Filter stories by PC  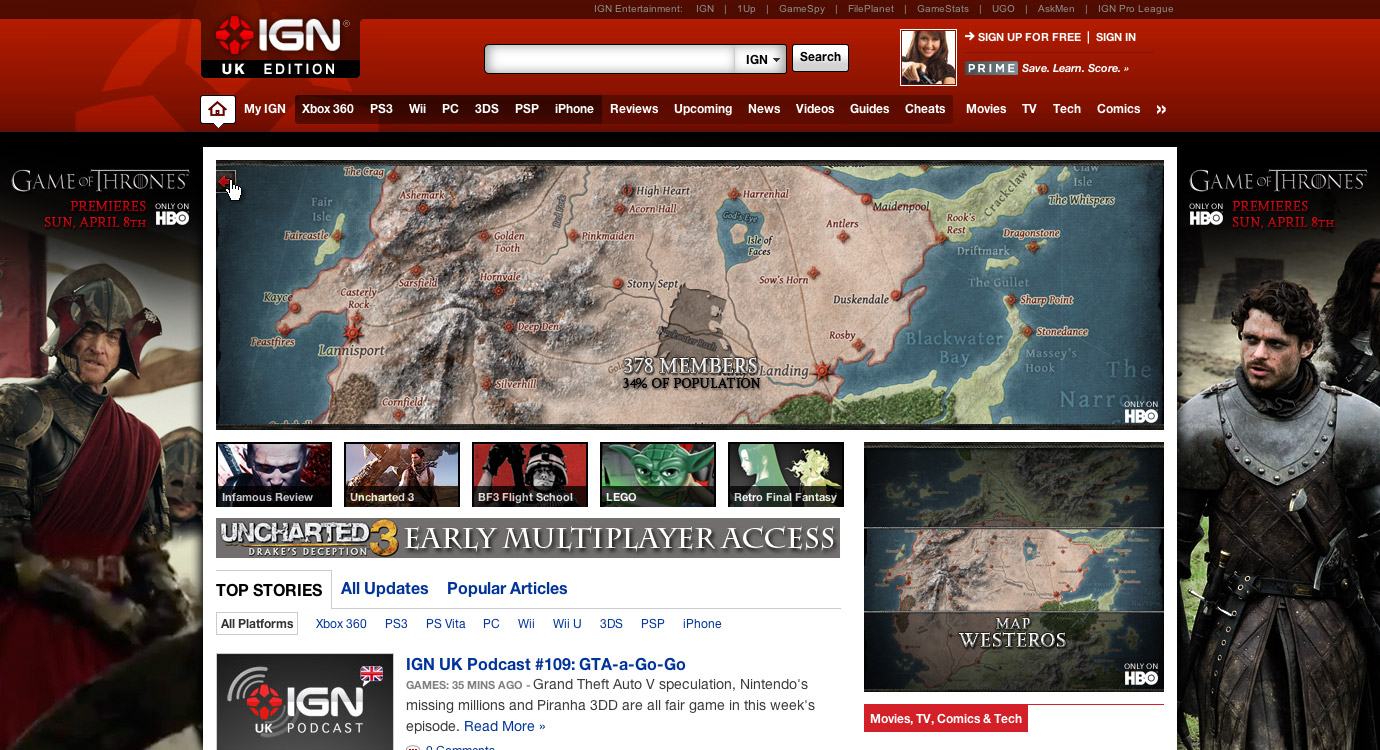pos(491,624)
